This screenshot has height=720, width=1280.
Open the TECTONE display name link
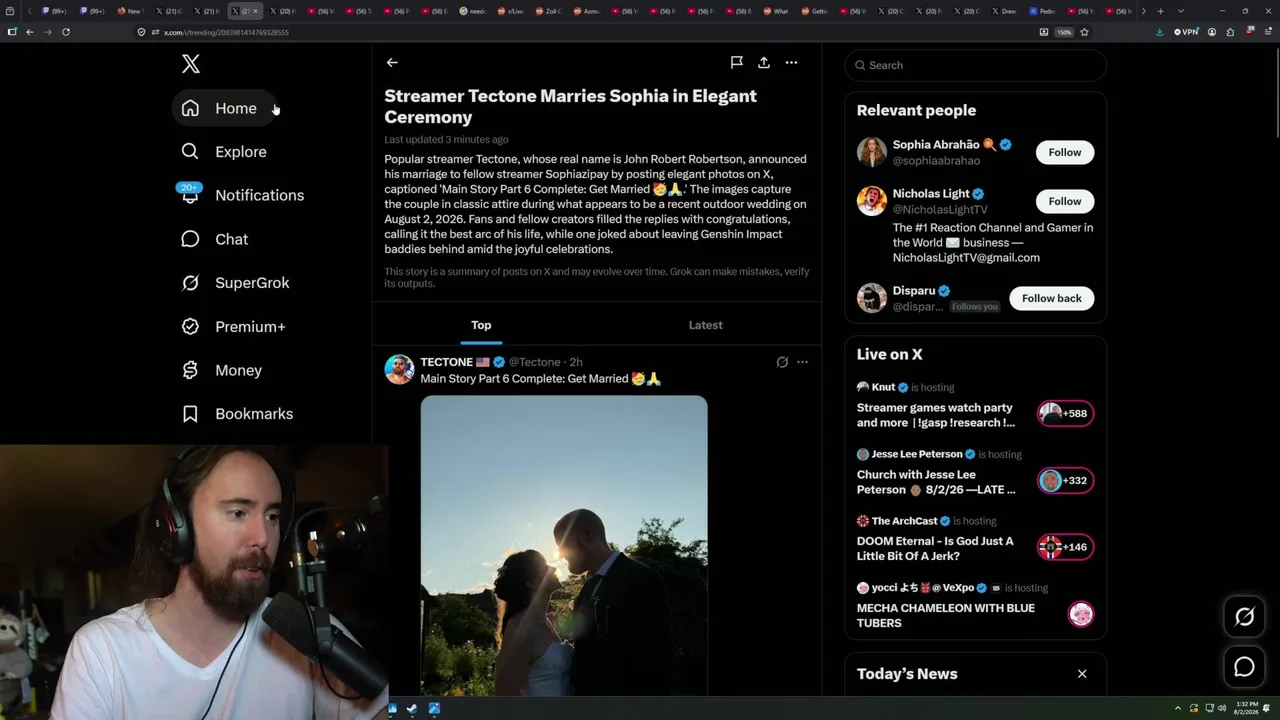coord(447,362)
